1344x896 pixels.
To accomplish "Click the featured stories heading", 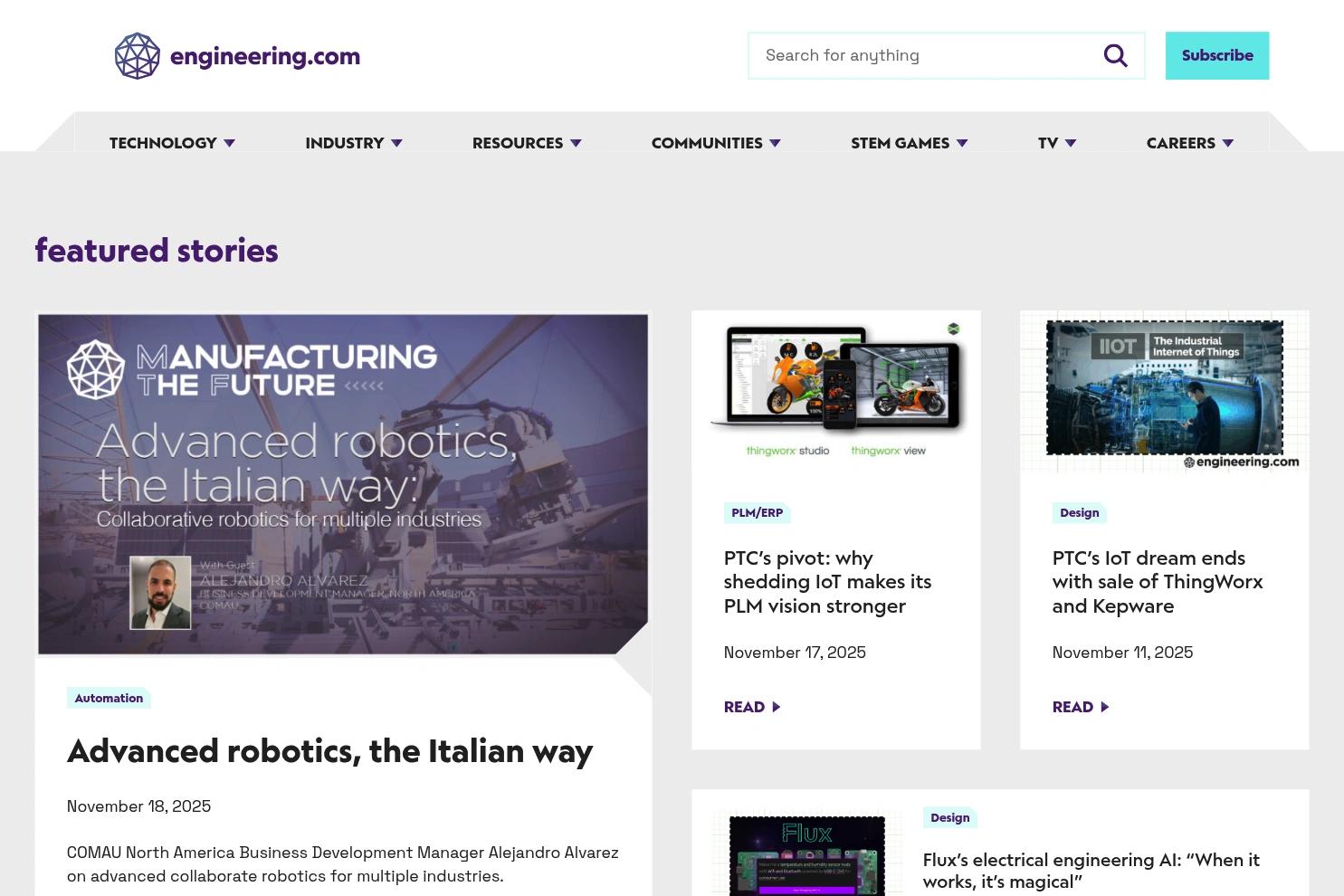I will point(157,251).
